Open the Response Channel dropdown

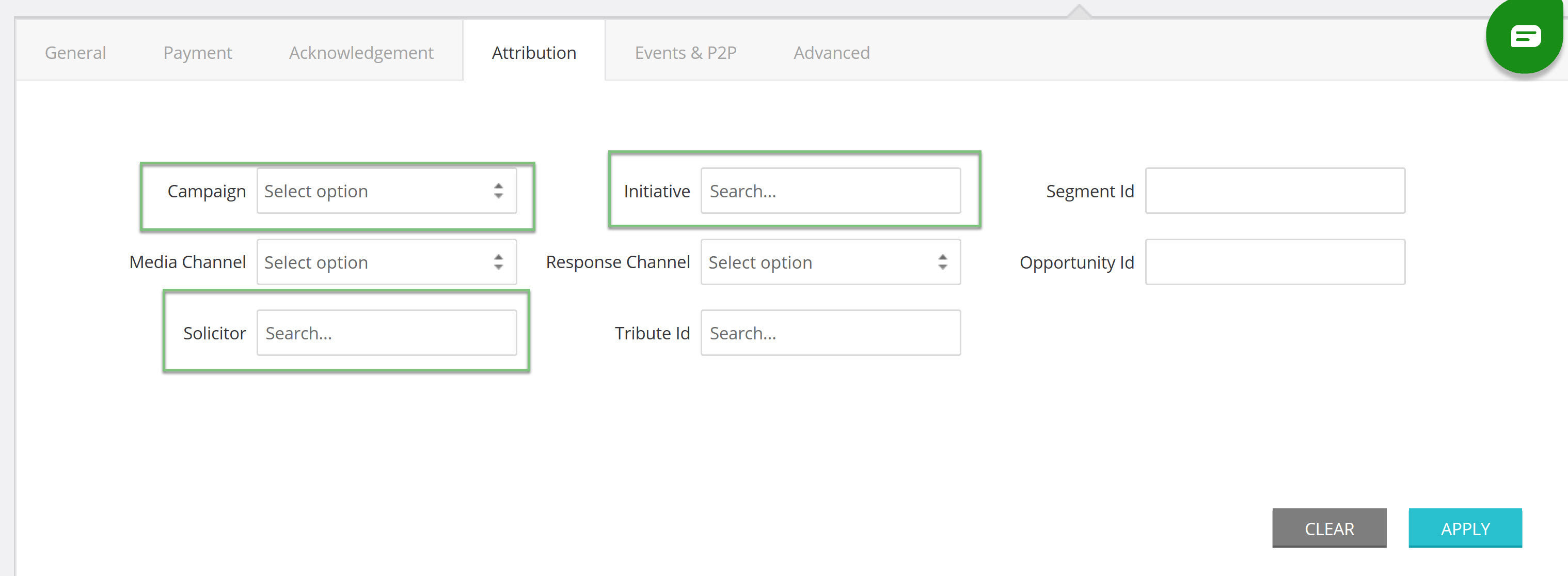tap(831, 262)
